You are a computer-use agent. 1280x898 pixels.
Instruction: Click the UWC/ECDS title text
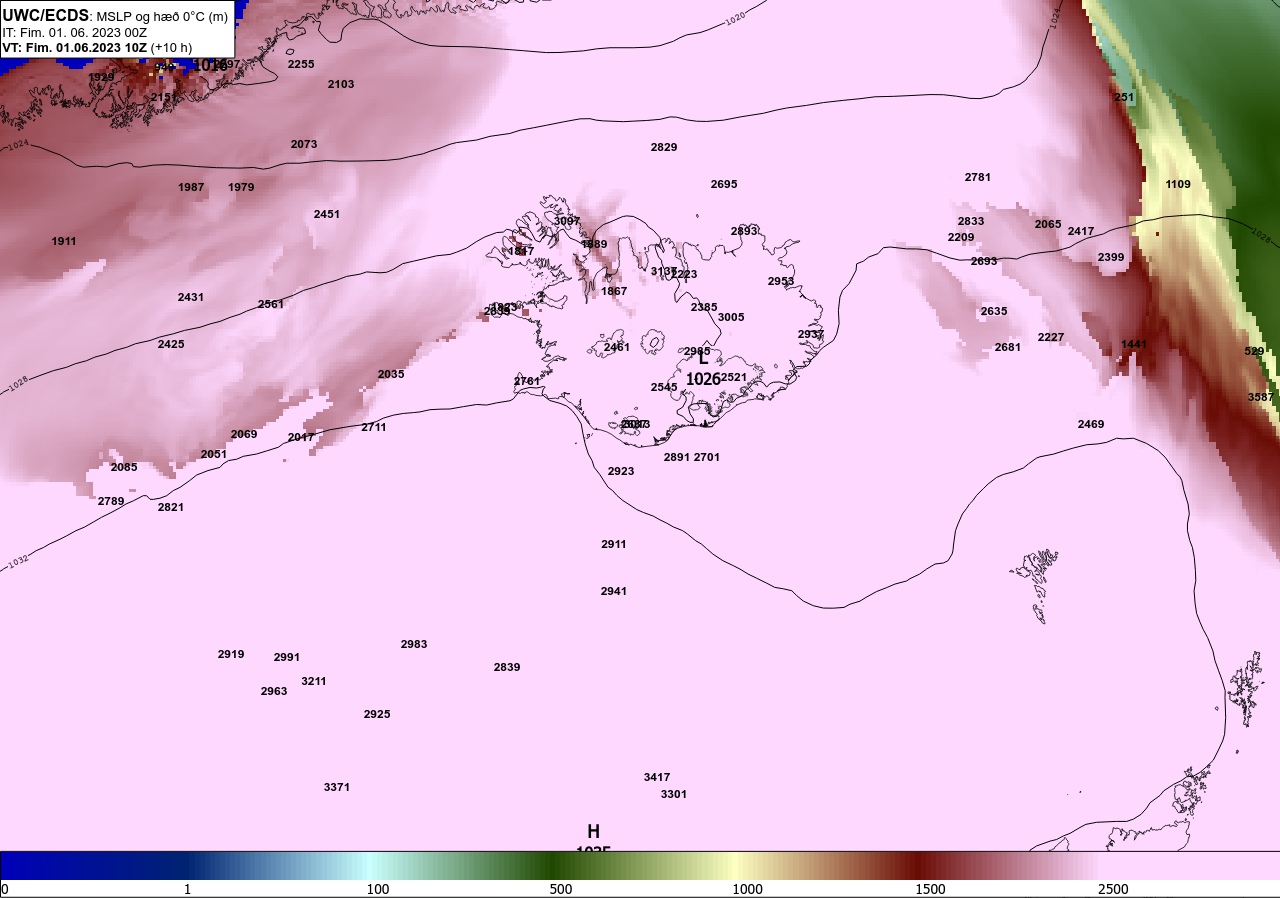46,15
